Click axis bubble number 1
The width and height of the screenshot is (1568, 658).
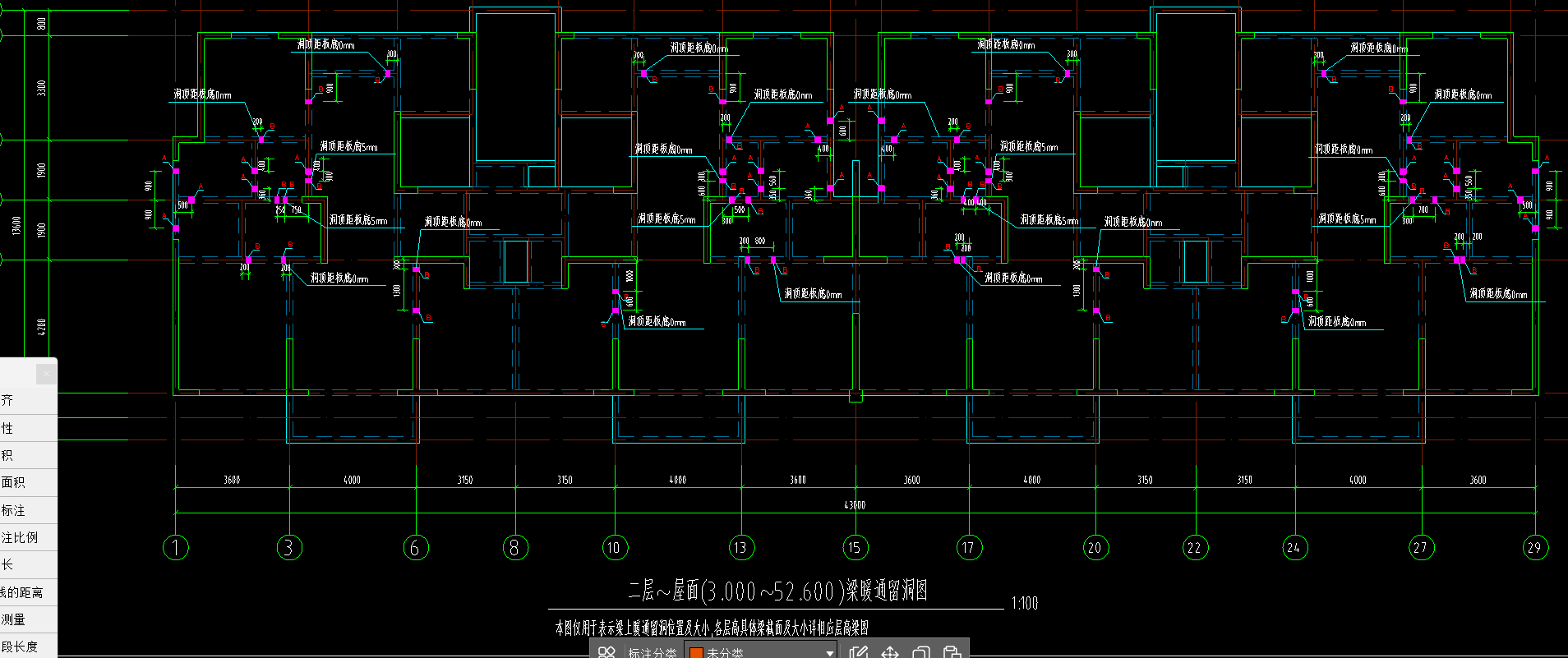[x=176, y=547]
